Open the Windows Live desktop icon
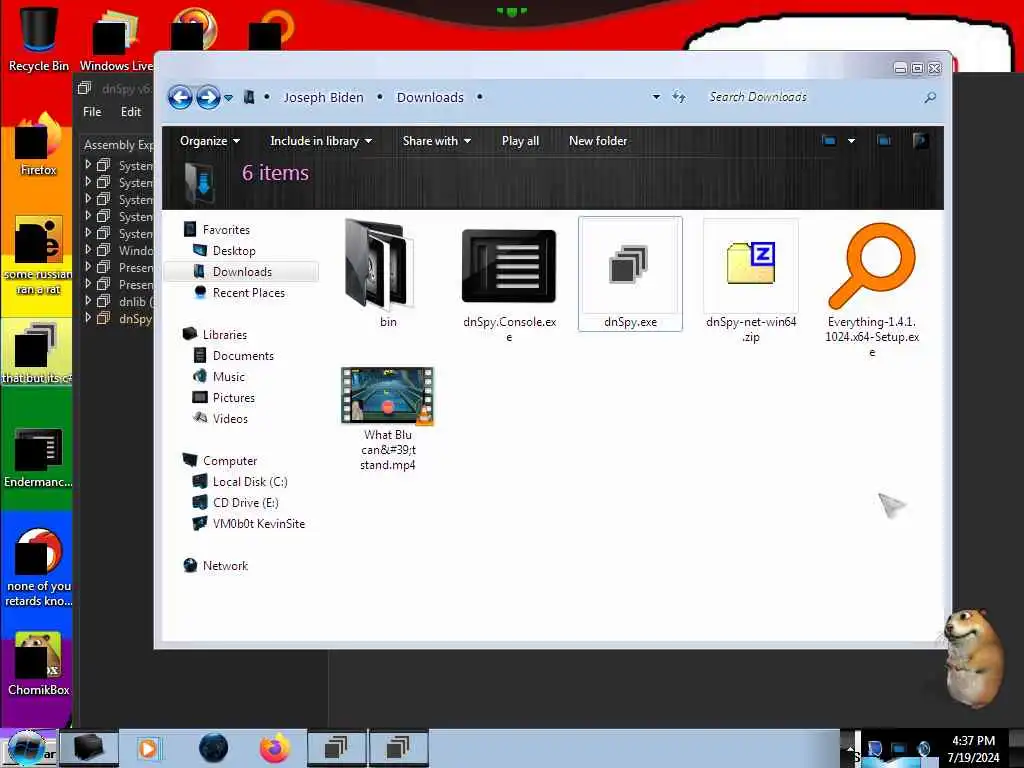The height and width of the screenshot is (768, 1024). (x=116, y=38)
